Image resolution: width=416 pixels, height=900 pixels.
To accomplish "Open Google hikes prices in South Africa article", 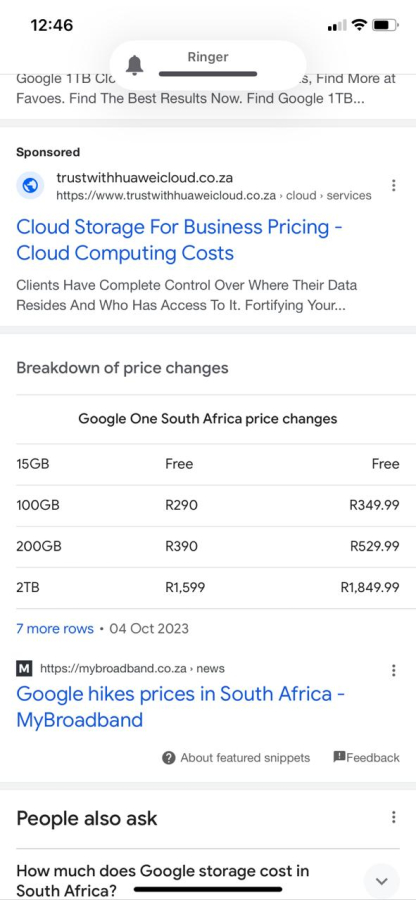I will 180,707.
